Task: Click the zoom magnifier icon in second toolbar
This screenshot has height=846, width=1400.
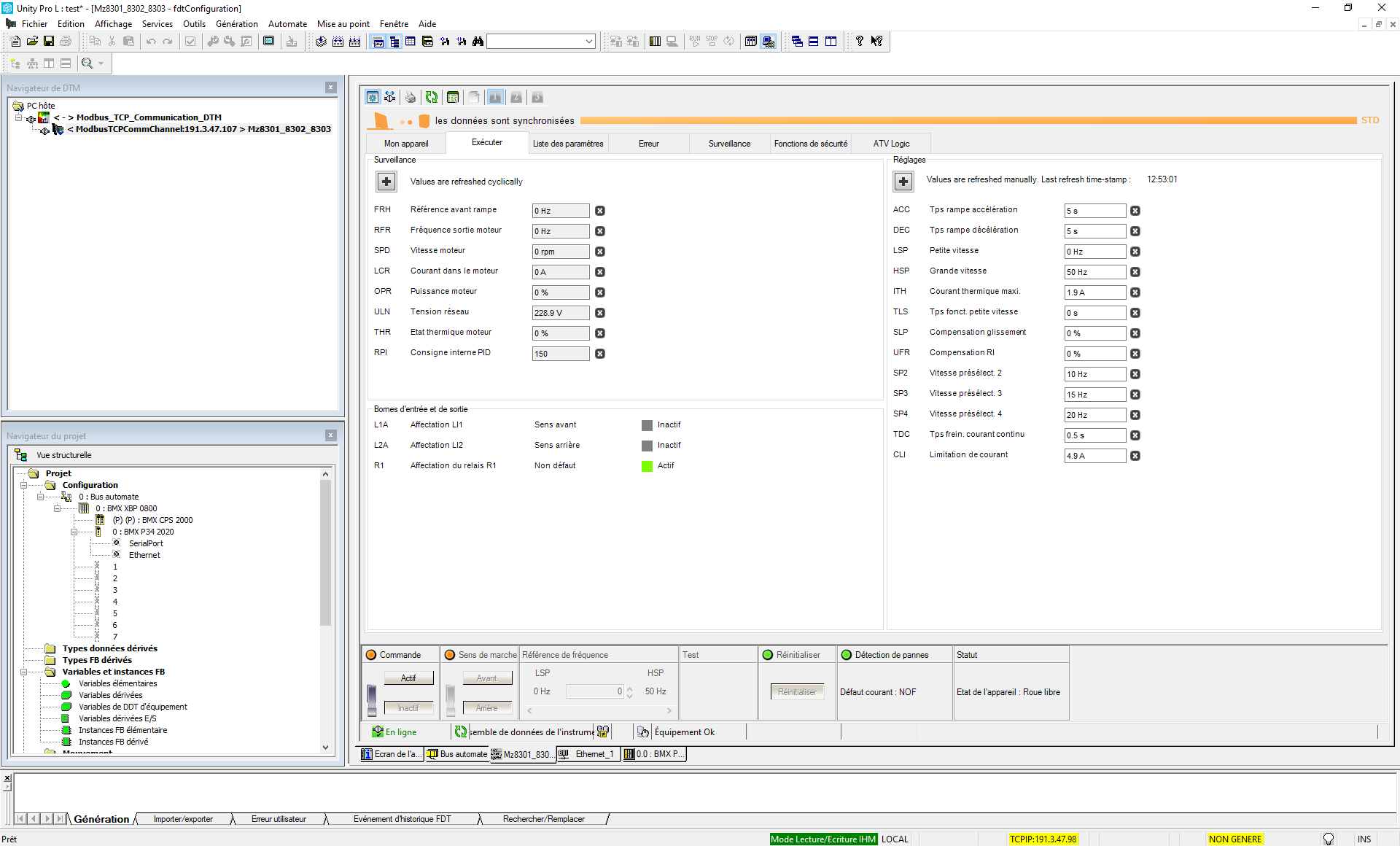Action: pyautogui.click(x=87, y=63)
